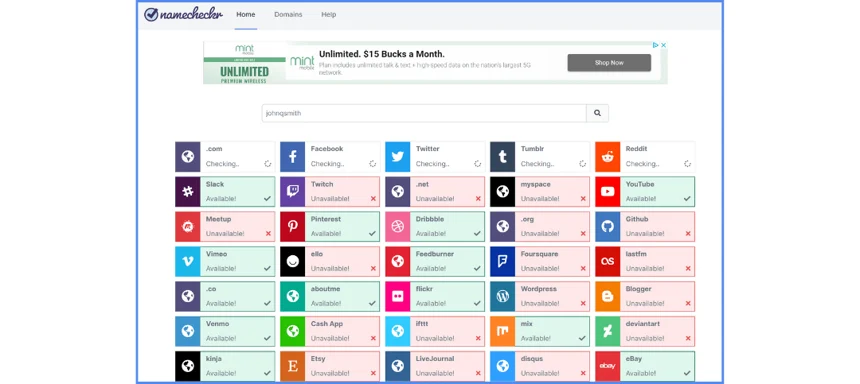Click the eBay icon
The width and height of the screenshot is (860, 384).
coord(607,366)
